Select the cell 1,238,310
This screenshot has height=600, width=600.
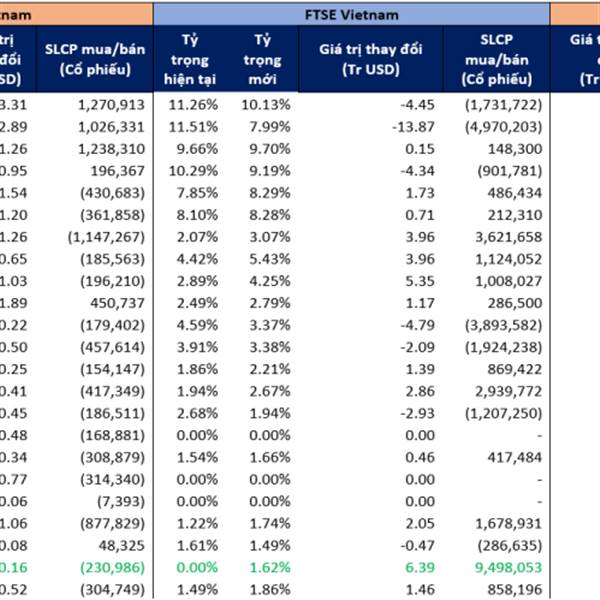[x=111, y=149]
